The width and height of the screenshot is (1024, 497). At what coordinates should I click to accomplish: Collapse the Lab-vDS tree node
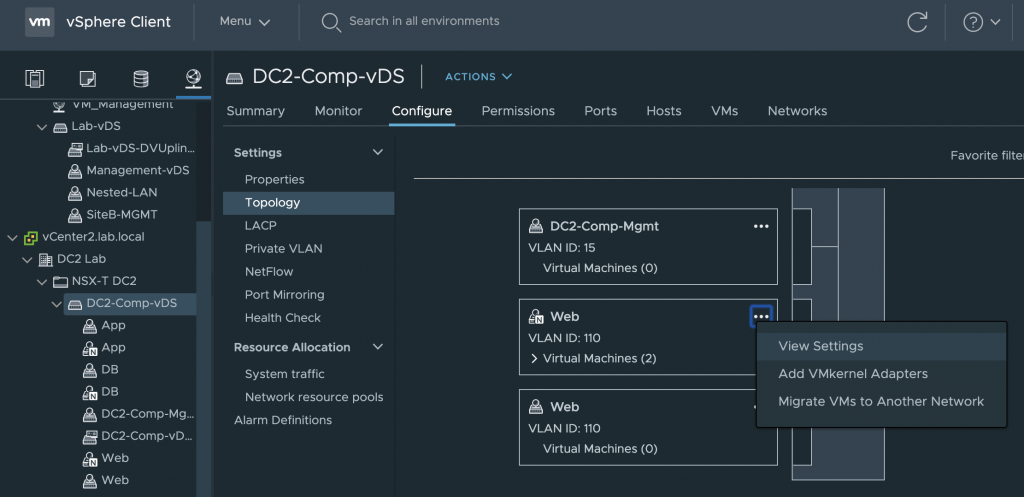(x=42, y=127)
